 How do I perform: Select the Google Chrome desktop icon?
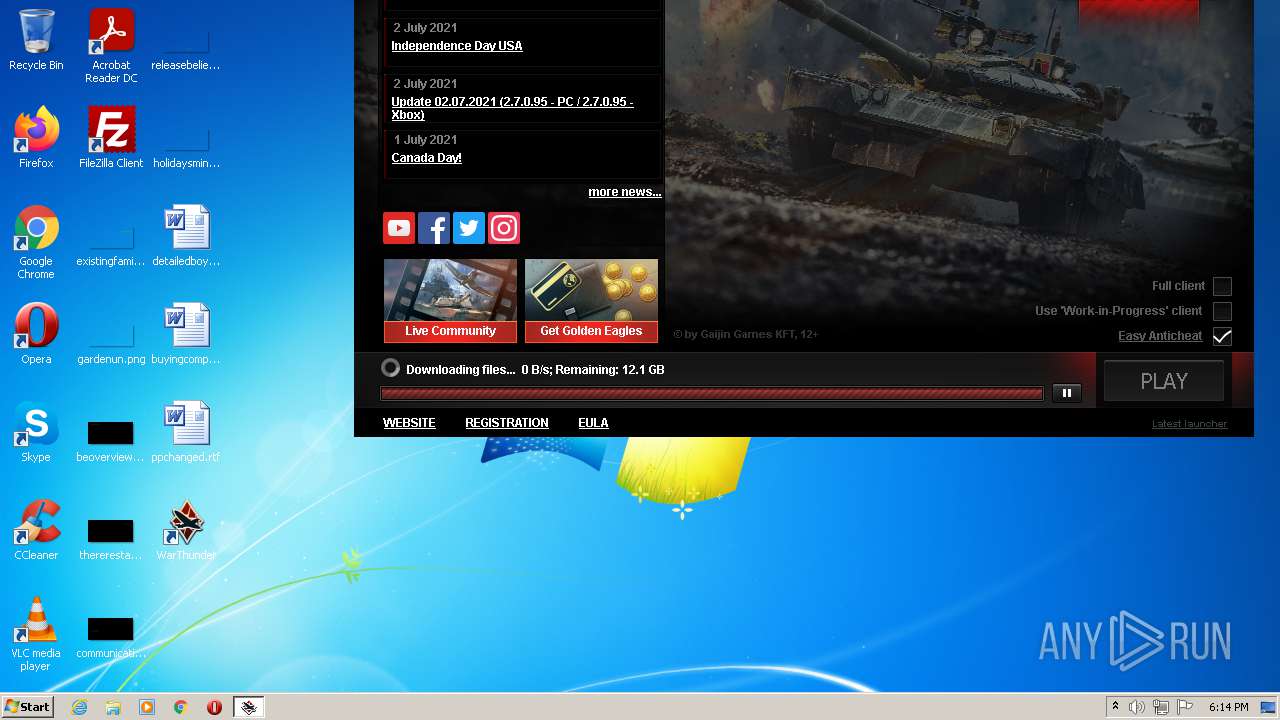pyautogui.click(x=36, y=242)
